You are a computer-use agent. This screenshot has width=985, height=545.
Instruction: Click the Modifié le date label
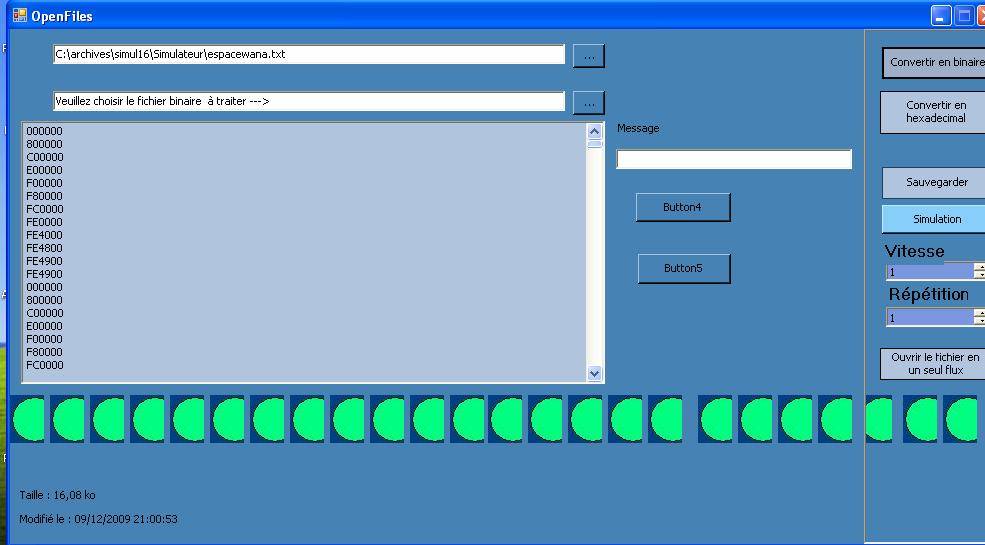point(99,519)
